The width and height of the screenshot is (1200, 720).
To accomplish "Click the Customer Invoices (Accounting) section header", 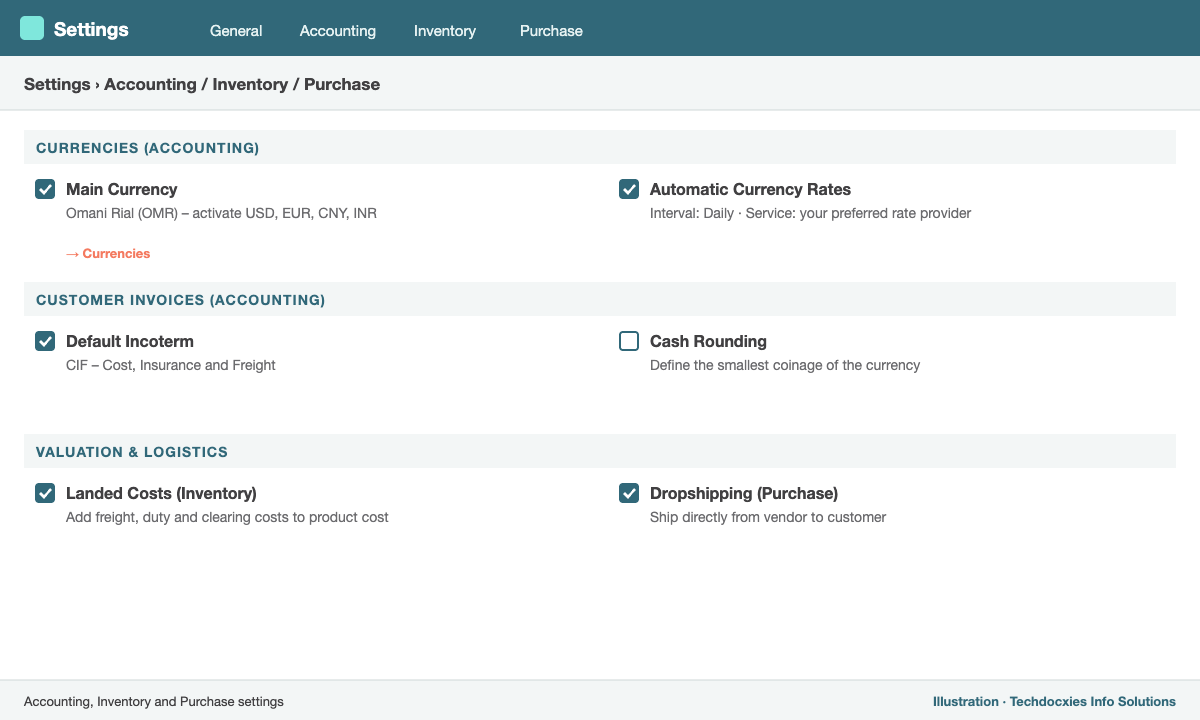I will pos(600,299).
